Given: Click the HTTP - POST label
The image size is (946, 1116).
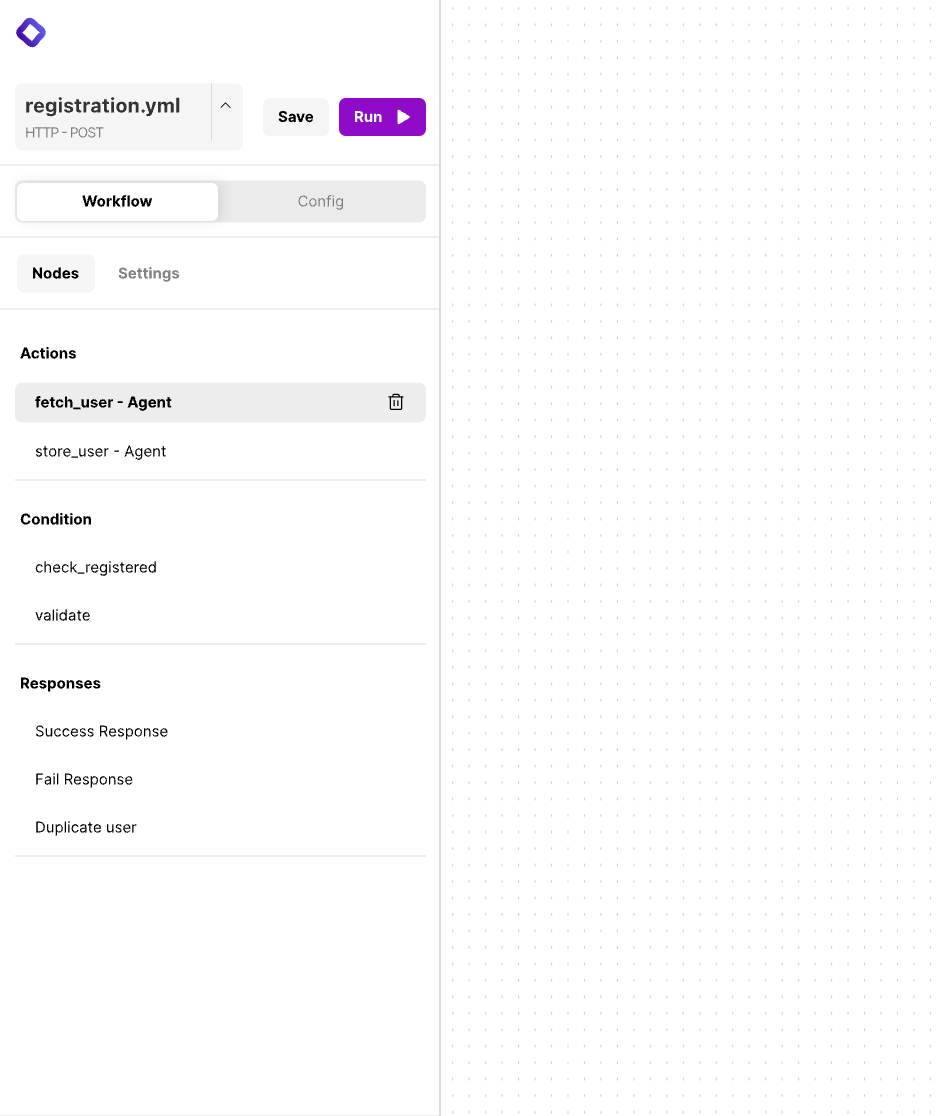Looking at the screenshot, I should pos(63,132).
